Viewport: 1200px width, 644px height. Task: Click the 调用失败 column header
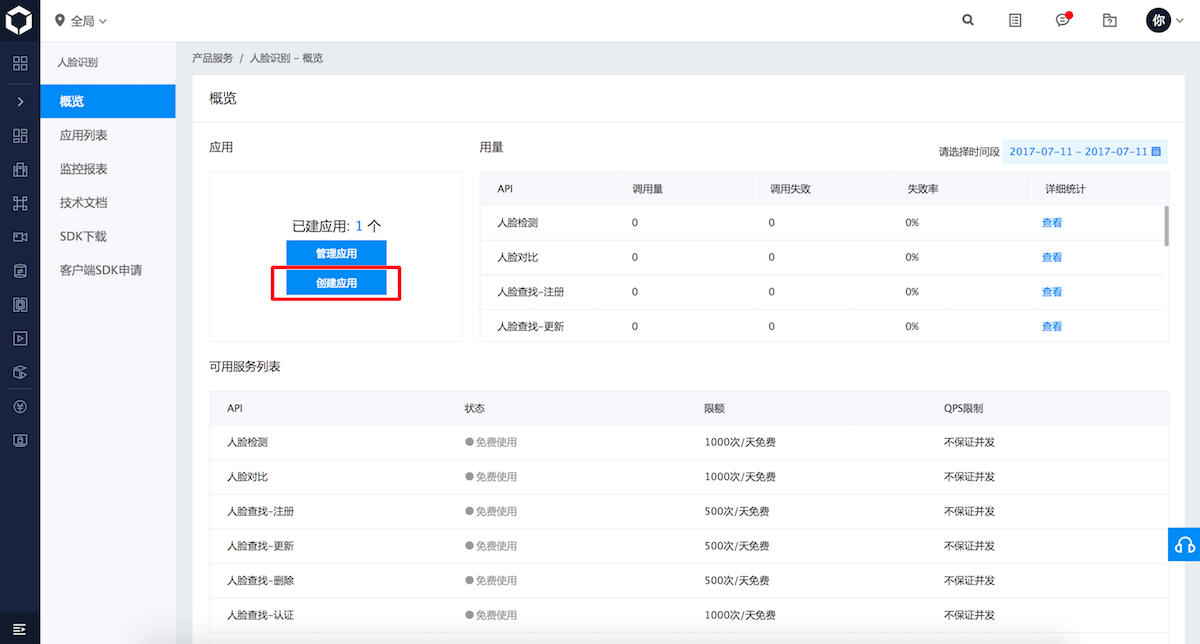point(790,189)
